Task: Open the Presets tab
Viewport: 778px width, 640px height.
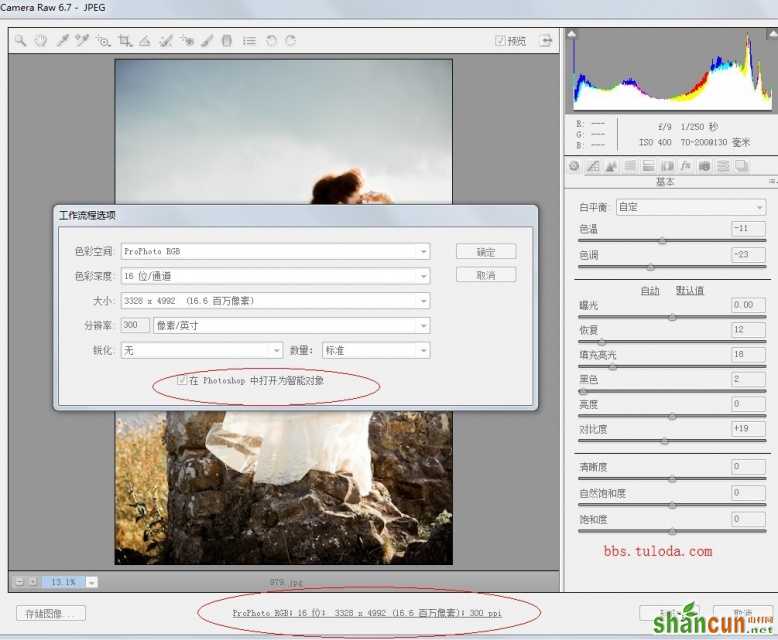Action: (x=723, y=166)
